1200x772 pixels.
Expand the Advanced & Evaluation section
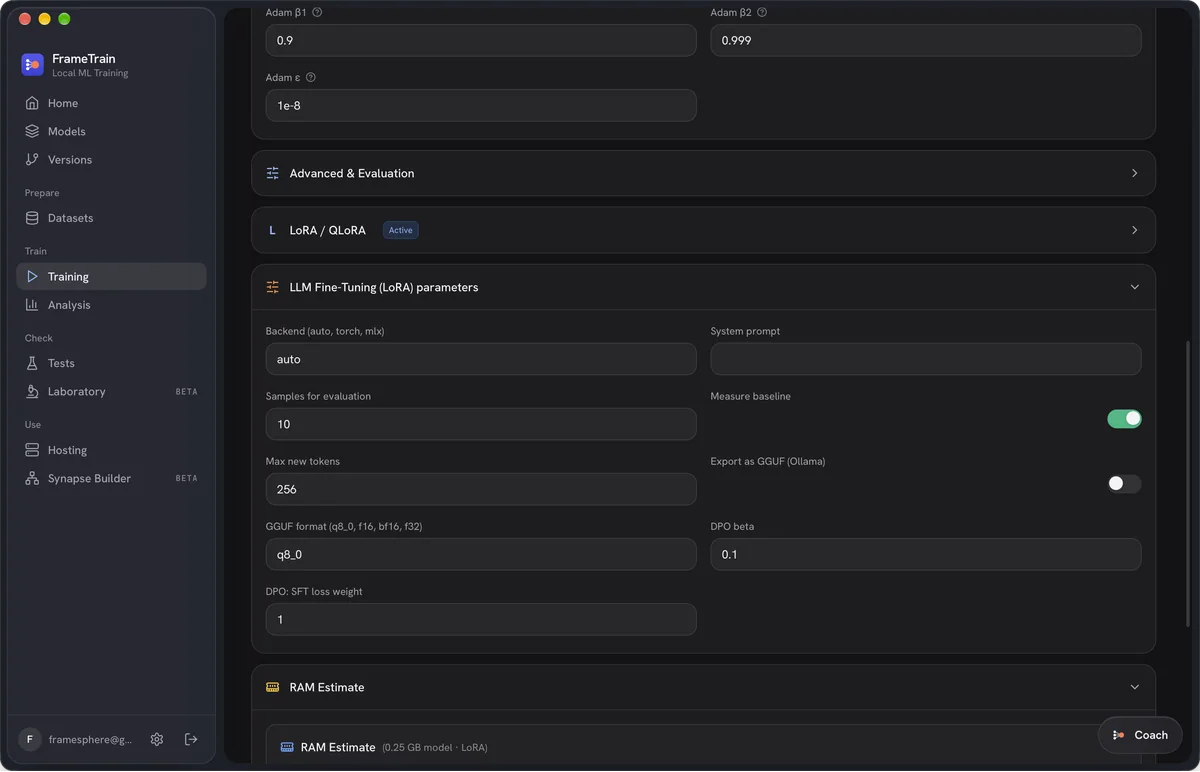703,173
